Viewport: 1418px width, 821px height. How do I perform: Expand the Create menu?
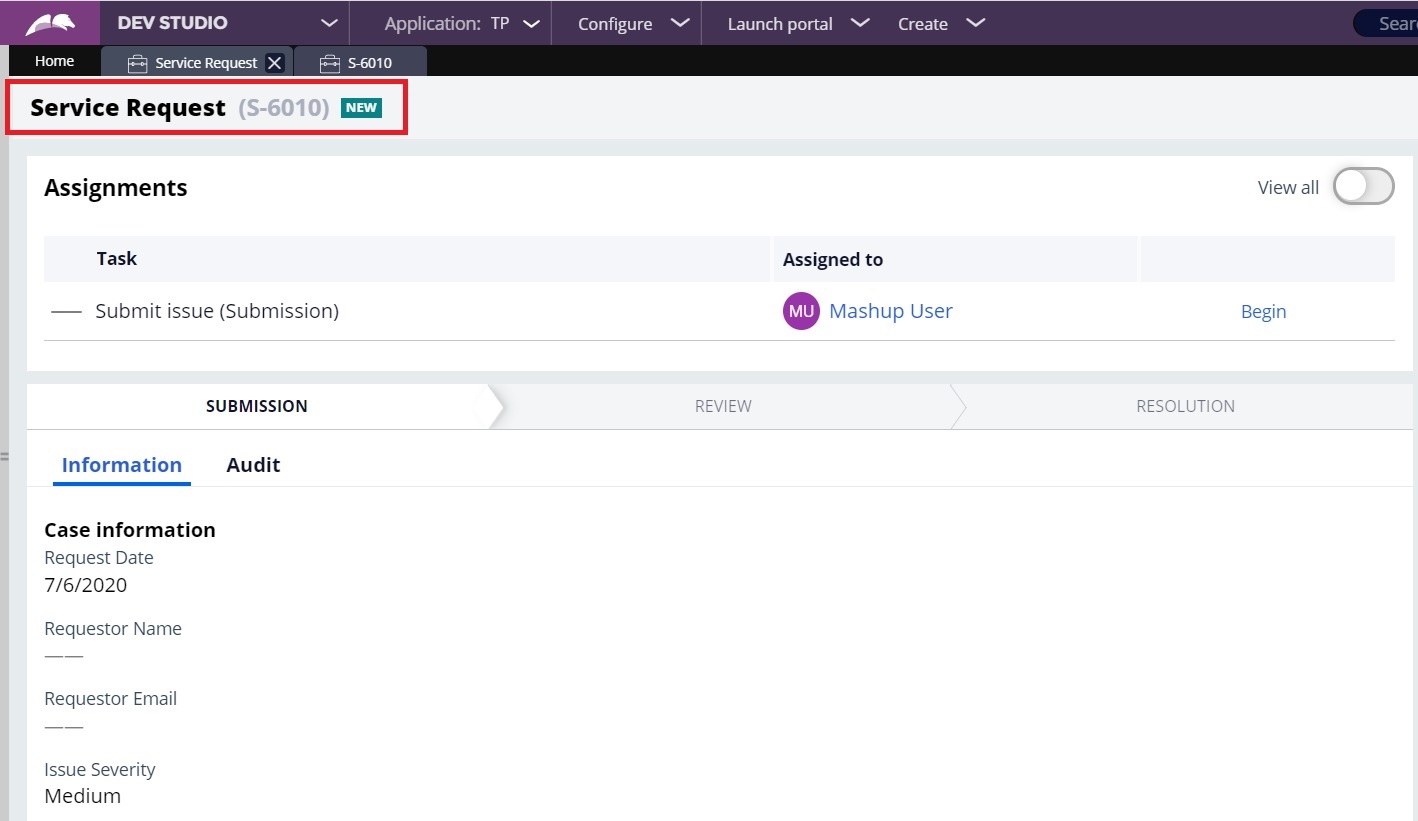coord(941,23)
